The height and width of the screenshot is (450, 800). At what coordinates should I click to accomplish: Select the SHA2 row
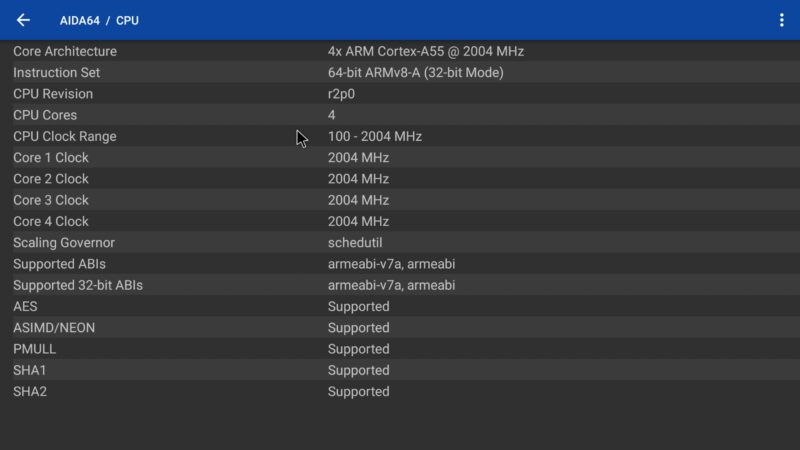click(x=400, y=392)
